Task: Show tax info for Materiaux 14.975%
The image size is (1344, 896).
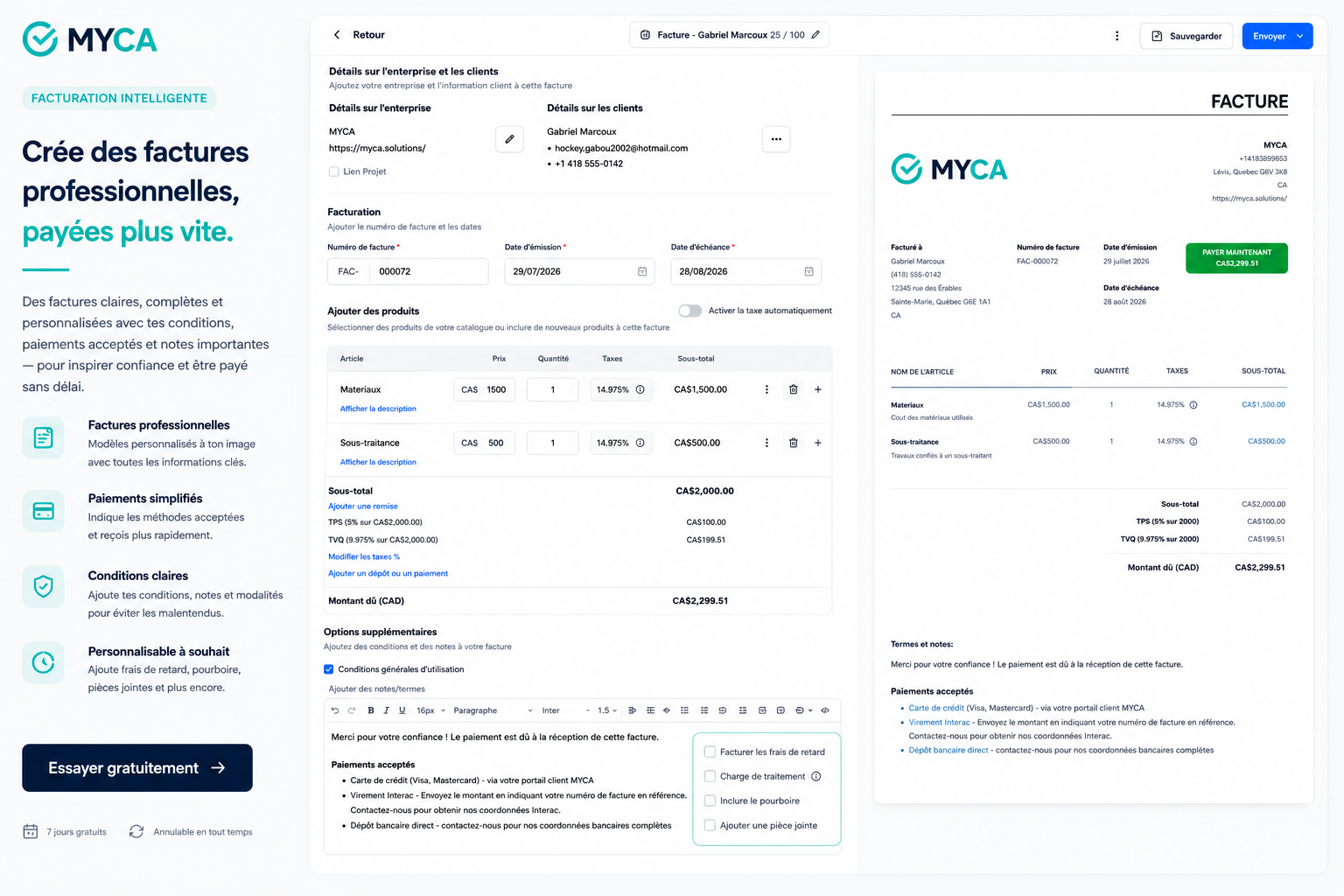Action: pyautogui.click(x=640, y=389)
